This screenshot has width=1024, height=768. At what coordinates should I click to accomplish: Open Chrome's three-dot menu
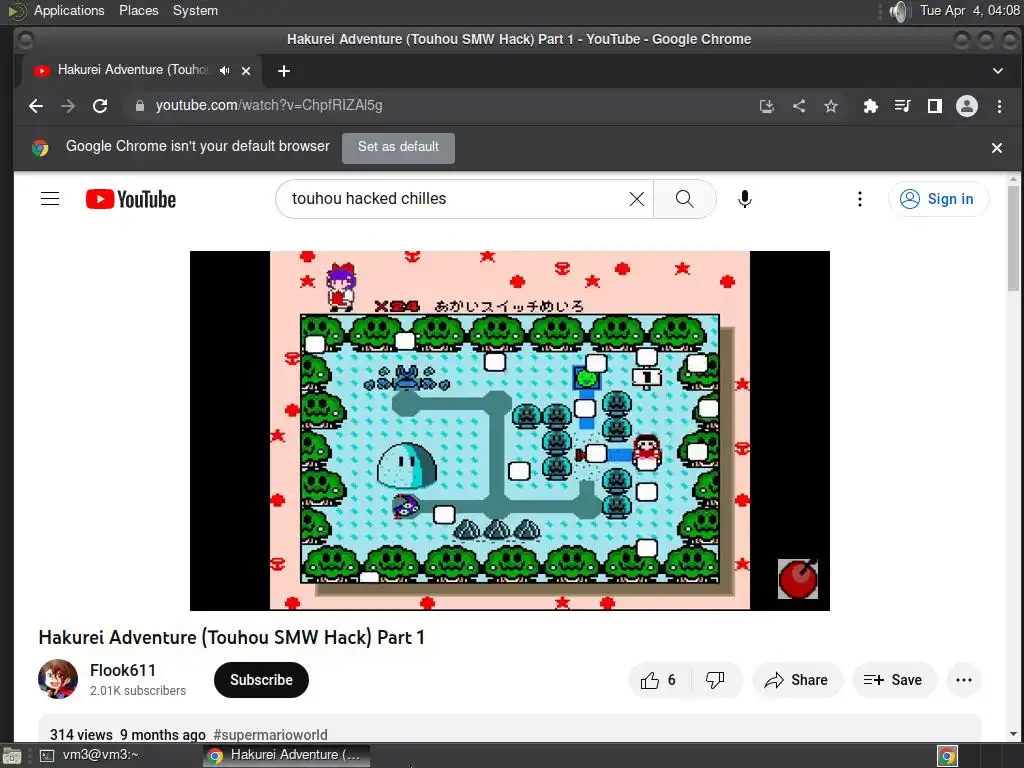[x=999, y=106]
